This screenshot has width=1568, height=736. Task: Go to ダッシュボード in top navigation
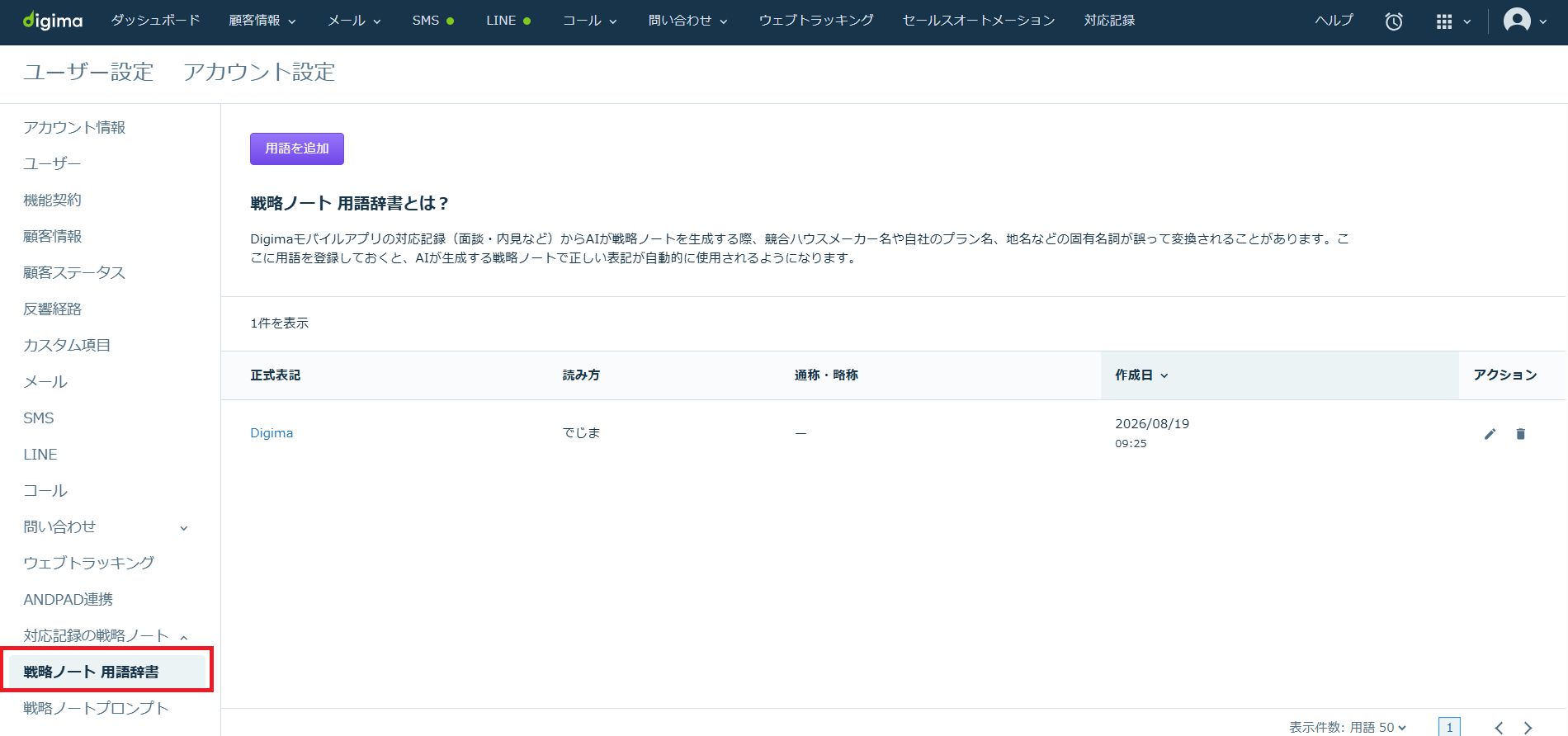pos(156,21)
